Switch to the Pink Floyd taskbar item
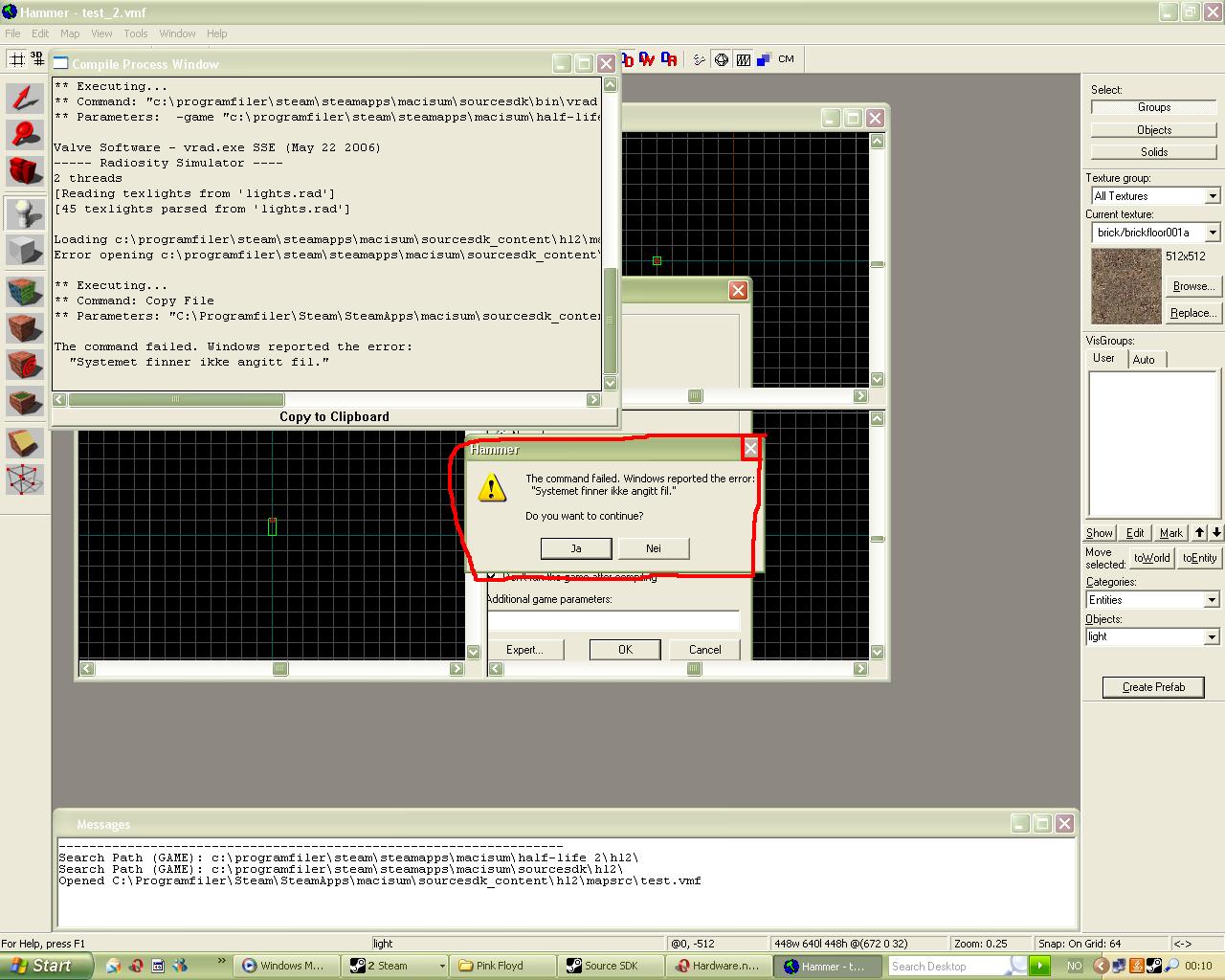1225x980 pixels. click(501, 966)
